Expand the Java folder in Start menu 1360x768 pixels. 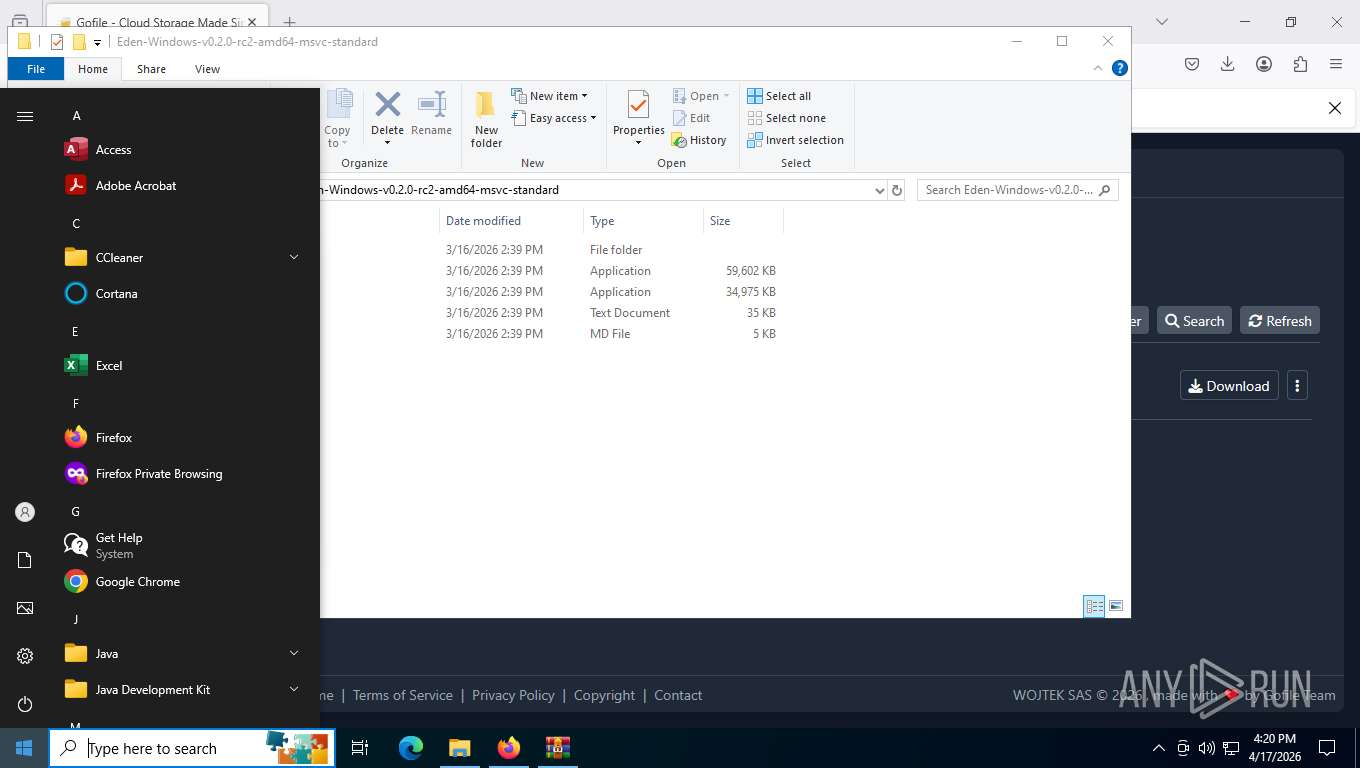pyautogui.click(x=180, y=654)
